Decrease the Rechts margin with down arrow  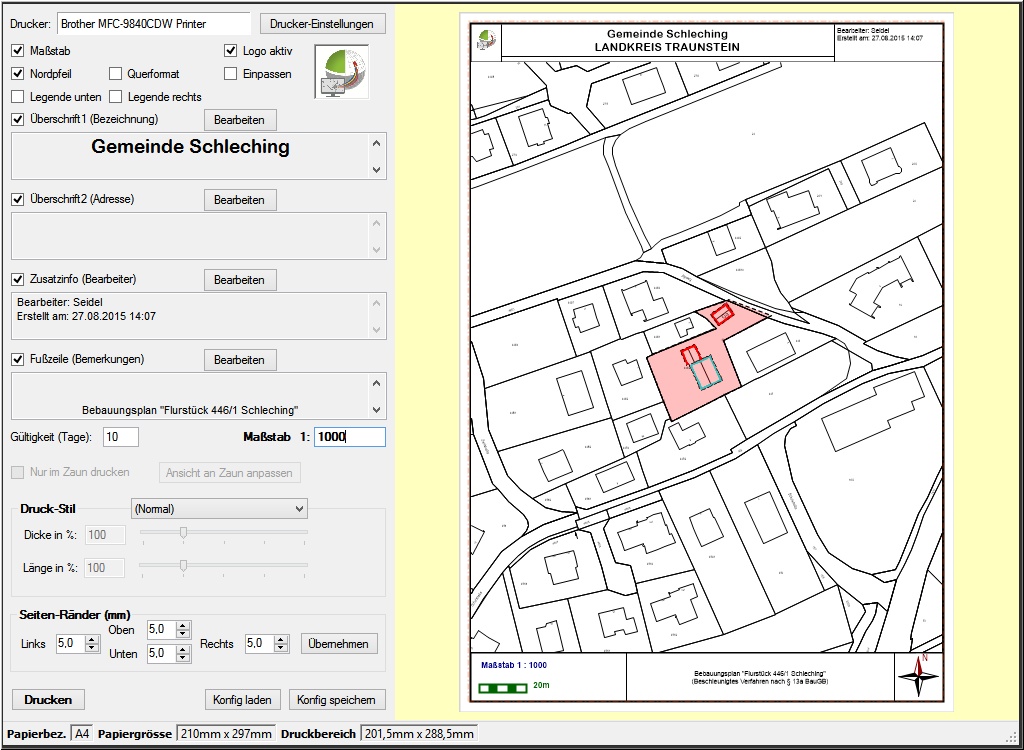[x=281, y=648]
